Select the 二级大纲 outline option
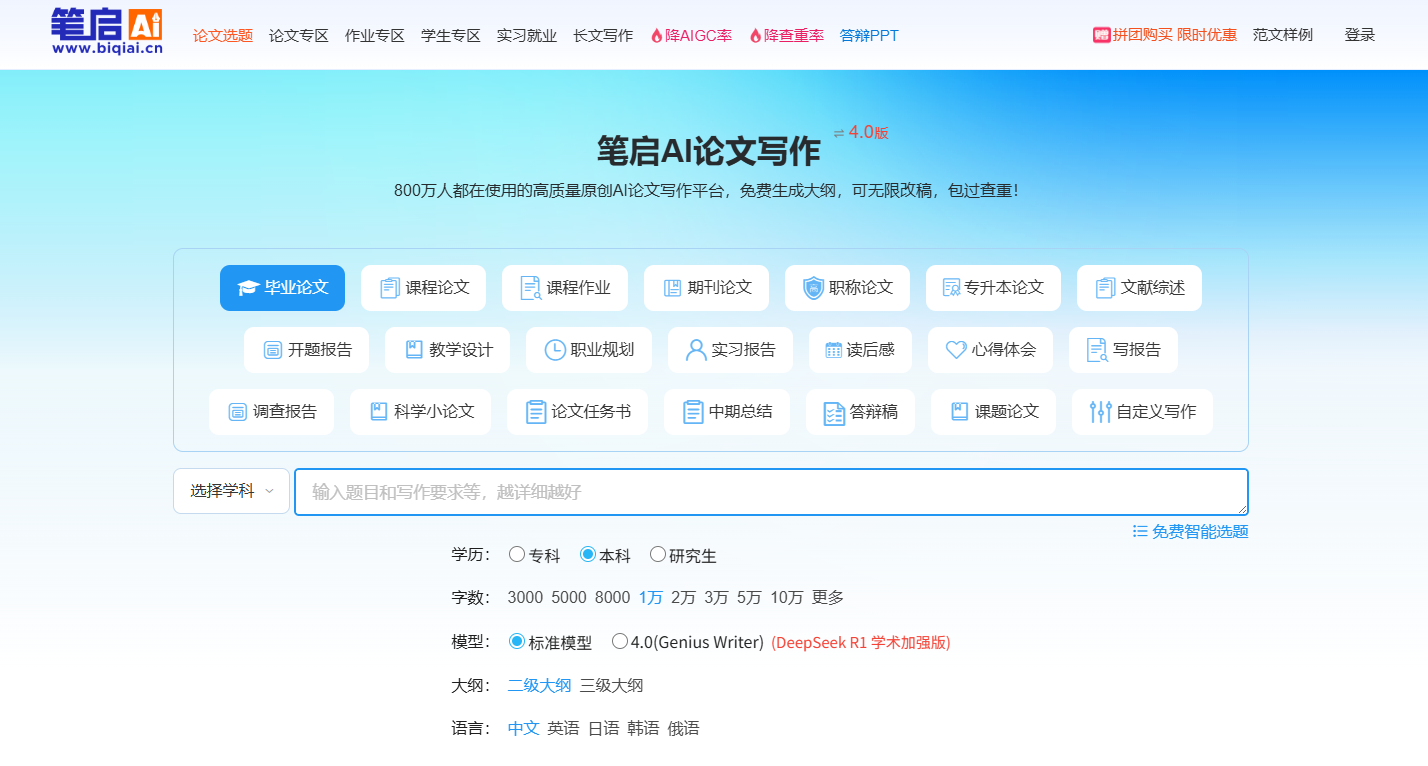 point(540,686)
